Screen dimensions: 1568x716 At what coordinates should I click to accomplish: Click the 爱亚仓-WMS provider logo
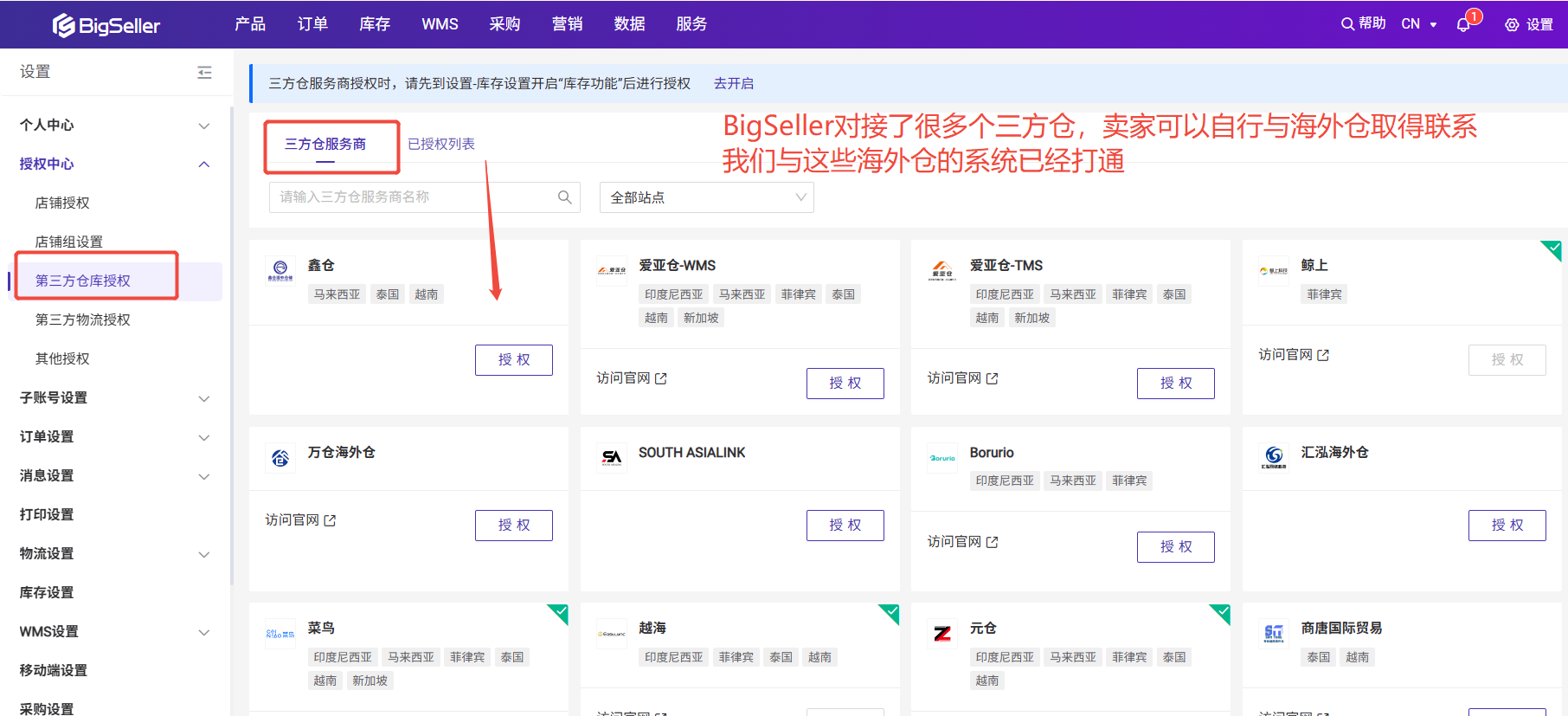tap(611, 270)
